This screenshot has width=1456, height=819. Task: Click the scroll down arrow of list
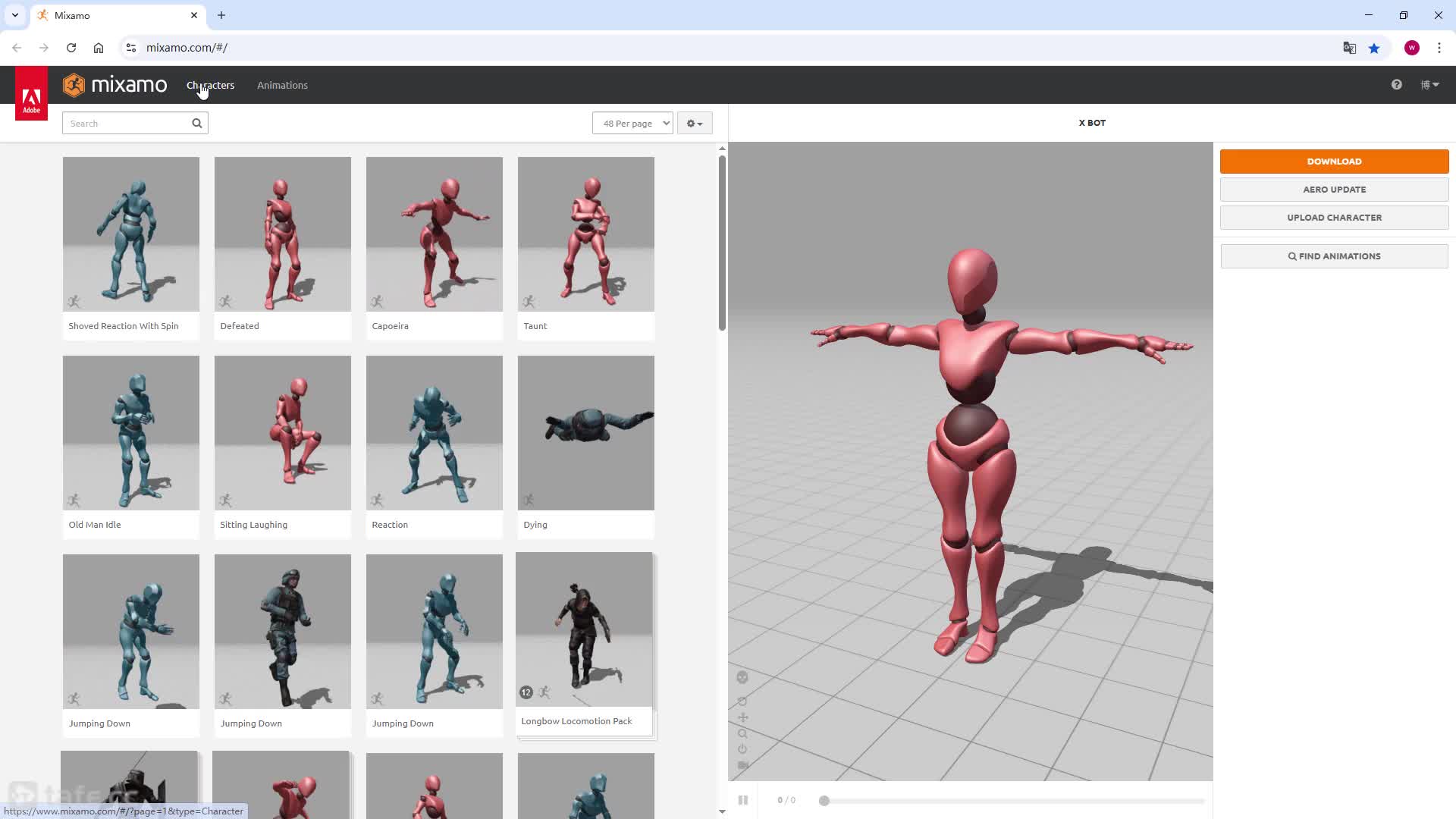pyautogui.click(x=722, y=811)
